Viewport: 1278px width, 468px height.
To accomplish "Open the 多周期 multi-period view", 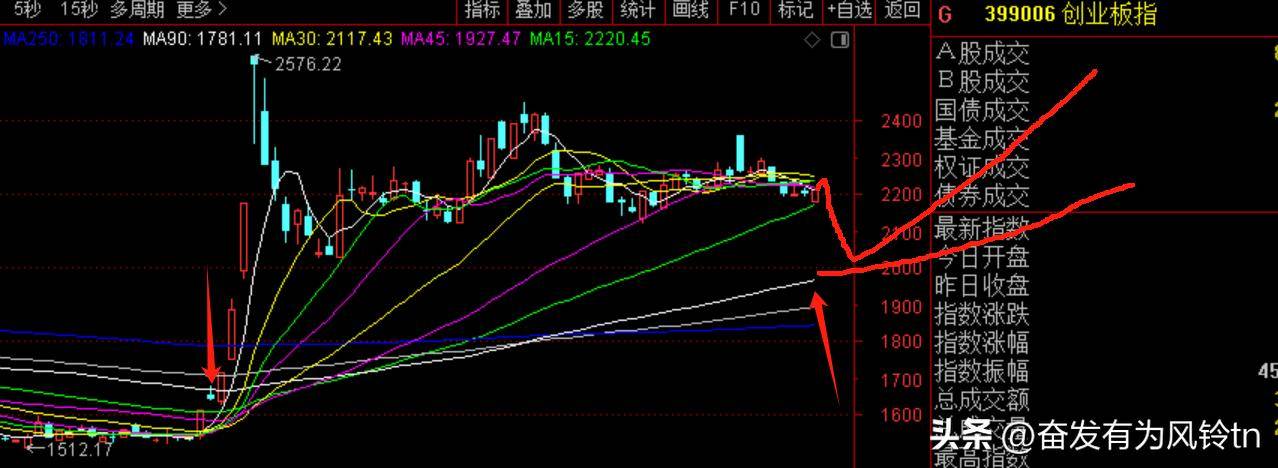I will pos(137,10).
